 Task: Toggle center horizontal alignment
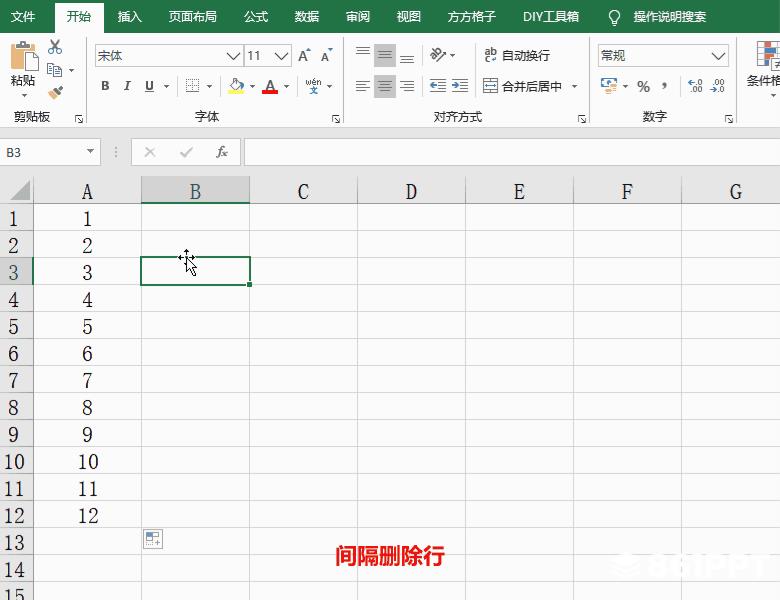tap(385, 86)
